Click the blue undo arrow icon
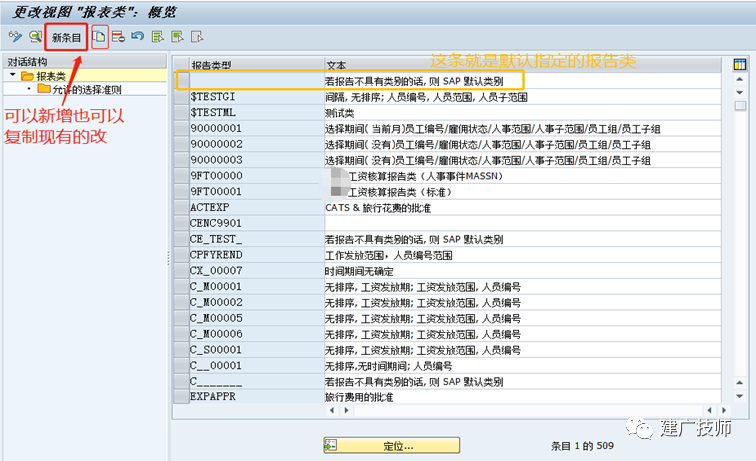The height and width of the screenshot is (461, 756). (x=137, y=37)
